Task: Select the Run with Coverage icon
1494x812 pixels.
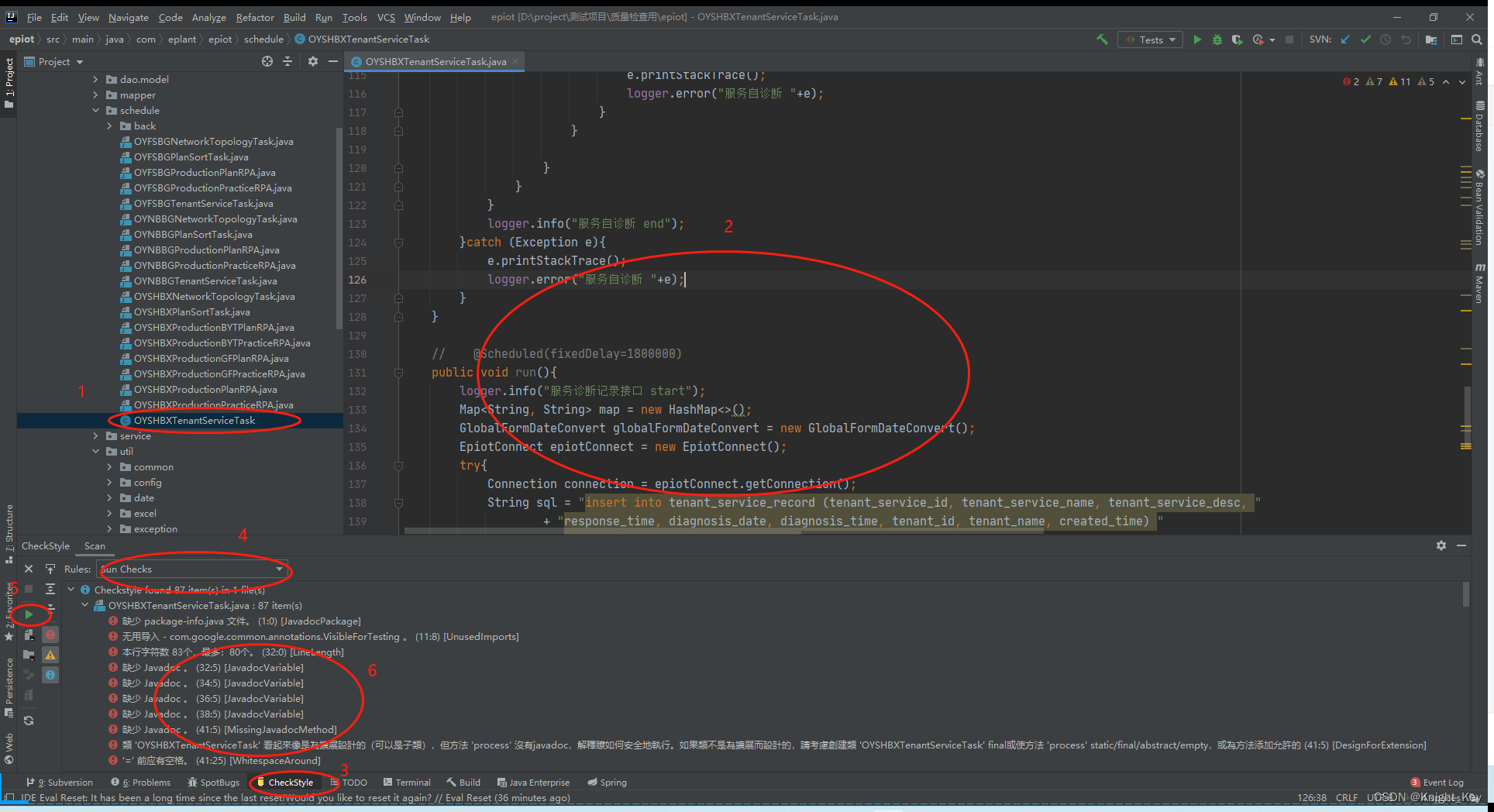Action: point(1238,39)
